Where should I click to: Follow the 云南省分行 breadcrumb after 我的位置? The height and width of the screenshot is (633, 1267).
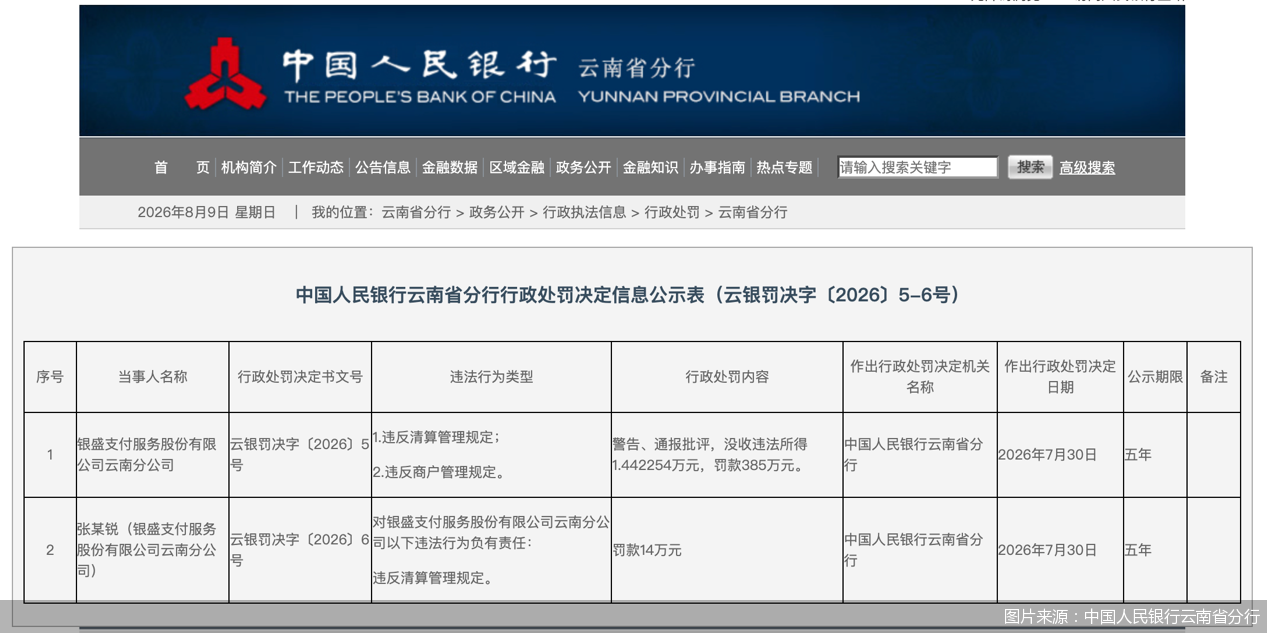tap(416, 212)
